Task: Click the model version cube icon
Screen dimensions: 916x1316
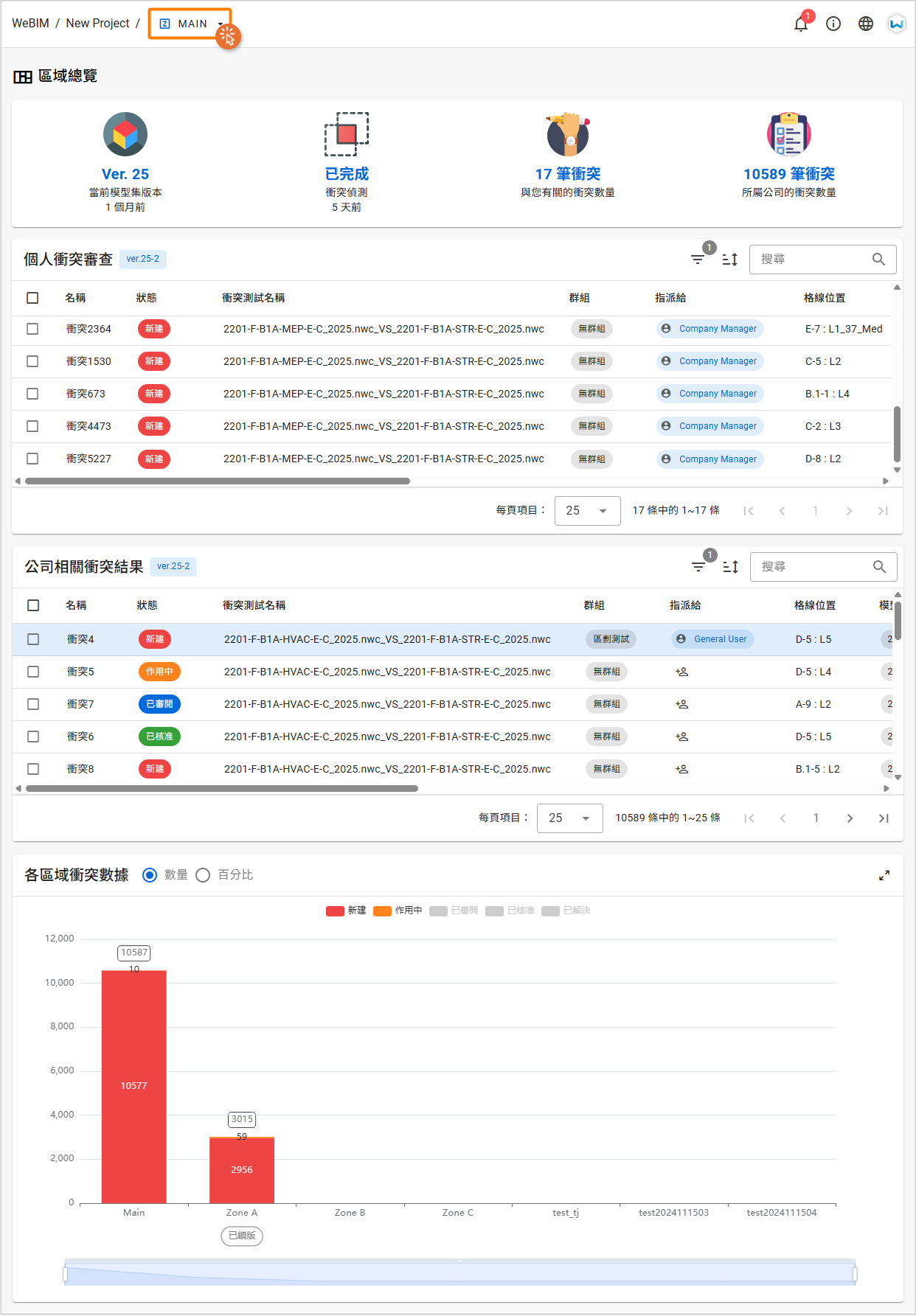Action: [125, 134]
